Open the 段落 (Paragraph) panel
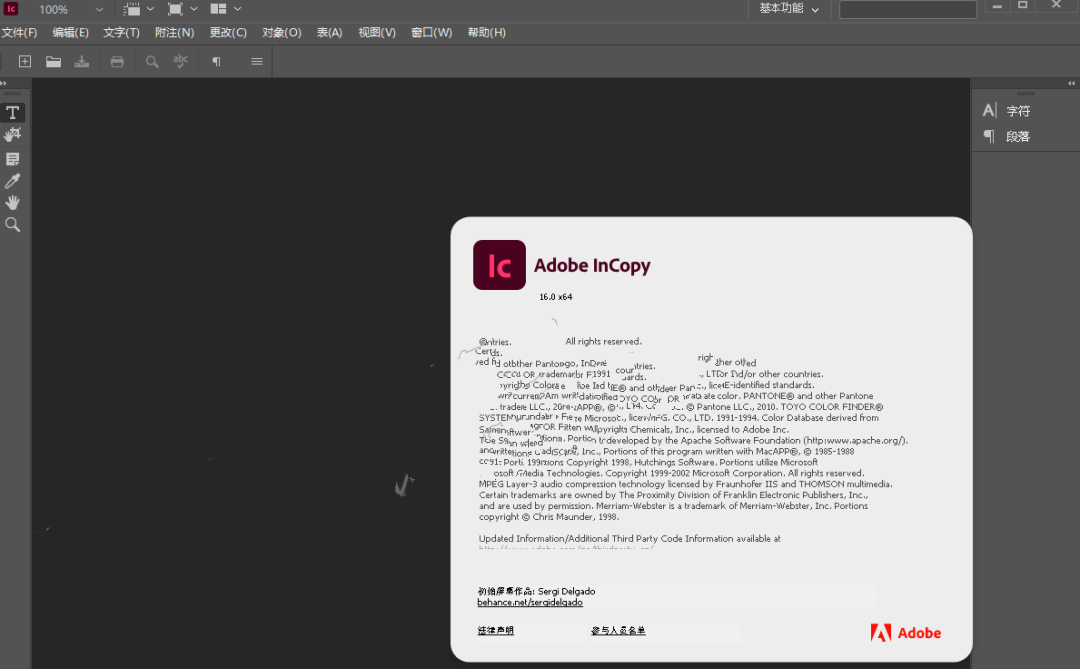The height and width of the screenshot is (669, 1080). click(x=1006, y=136)
